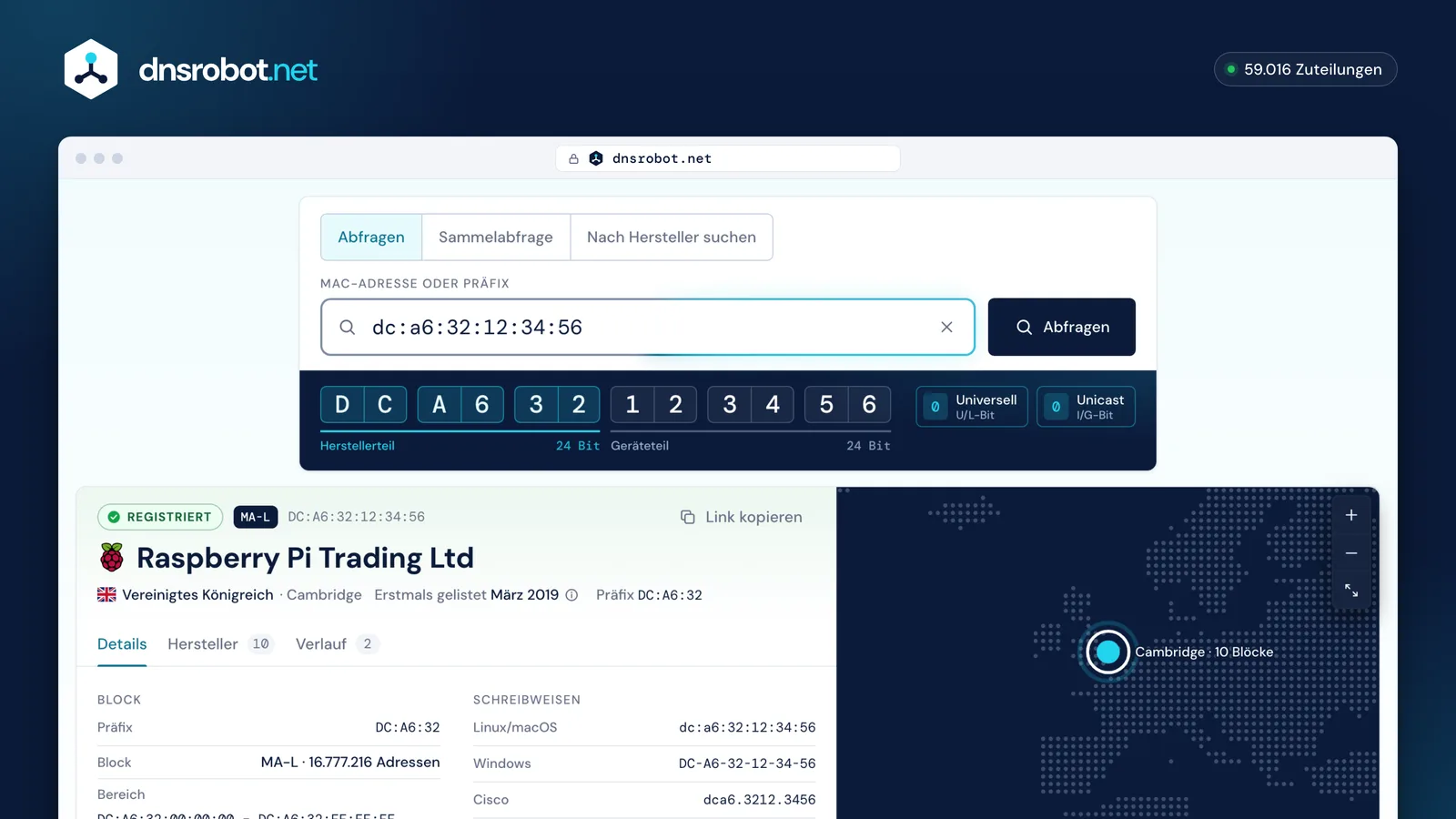This screenshot has height=819, width=1456.
Task: Click the Link kopieren button
Action: [742, 517]
